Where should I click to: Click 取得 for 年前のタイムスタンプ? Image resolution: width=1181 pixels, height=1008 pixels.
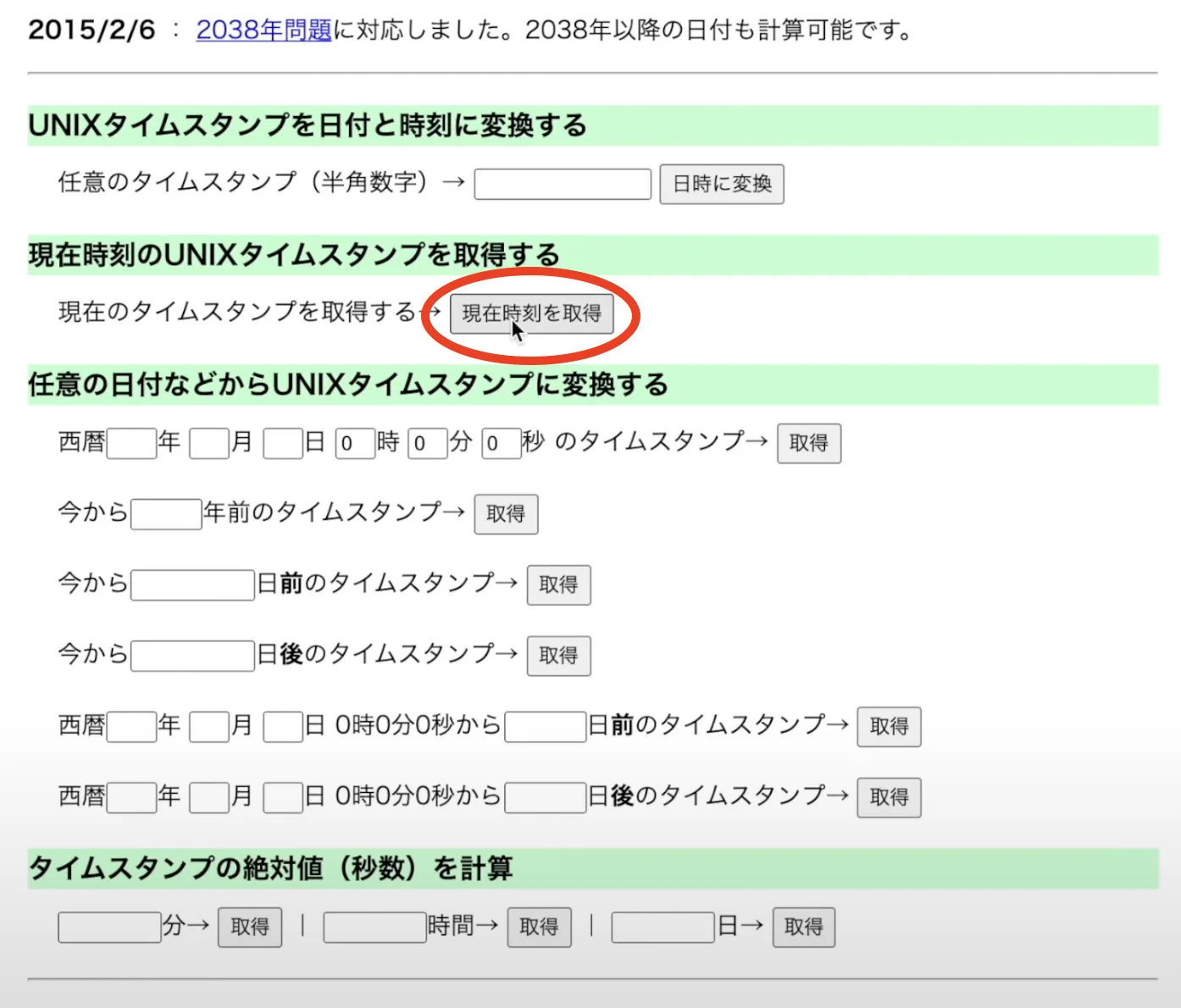coord(506,514)
